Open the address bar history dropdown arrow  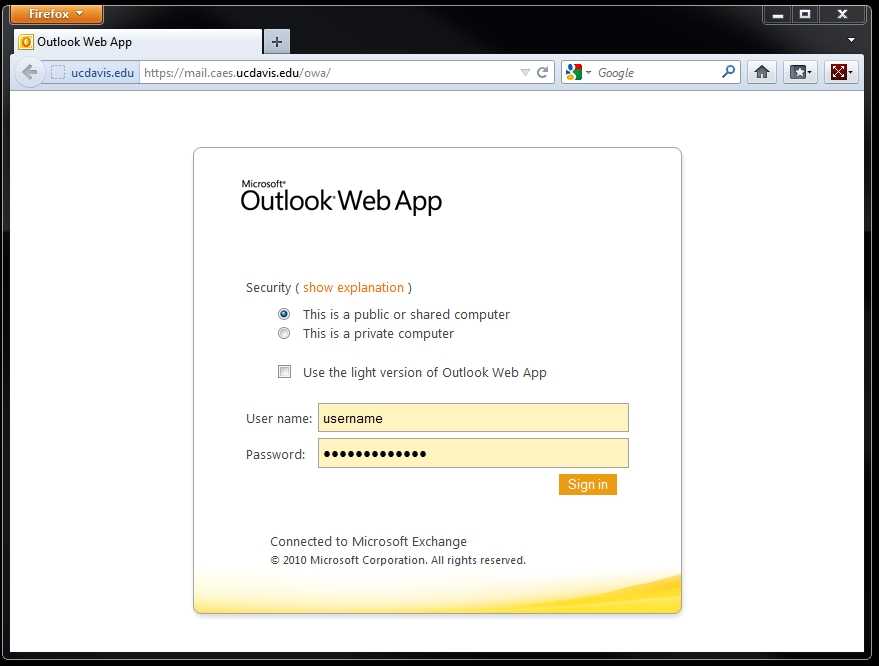point(525,72)
